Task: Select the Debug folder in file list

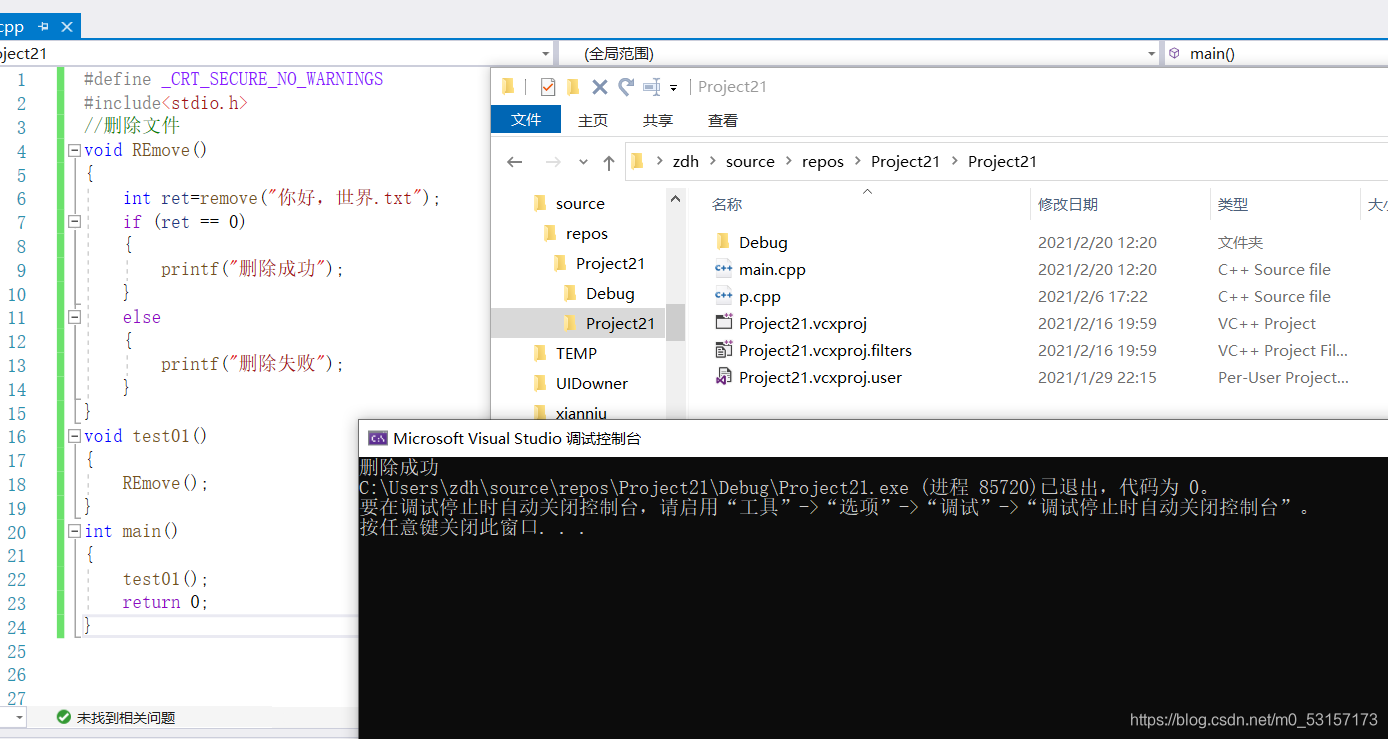Action: 763,242
